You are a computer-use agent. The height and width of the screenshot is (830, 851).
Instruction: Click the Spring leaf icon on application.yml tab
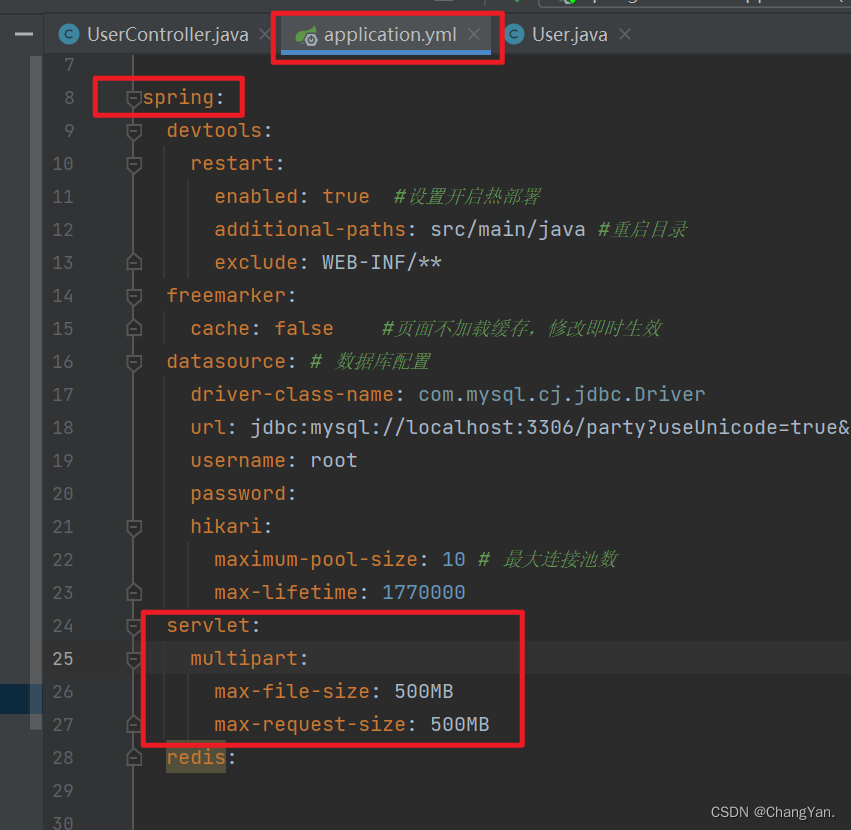(305, 33)
